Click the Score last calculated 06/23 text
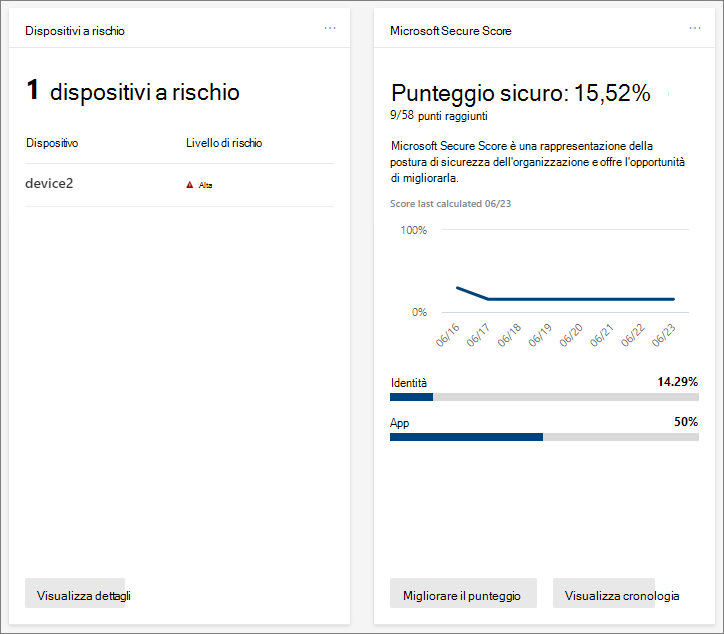Image resolution: width=724 pixels, height=634 pixels. tap(451, 204)
